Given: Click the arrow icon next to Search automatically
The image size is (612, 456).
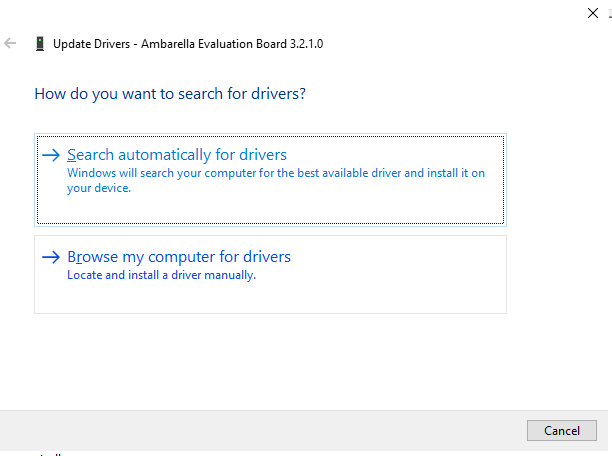Looking at the screenshot, I should (x=51, y=155).
